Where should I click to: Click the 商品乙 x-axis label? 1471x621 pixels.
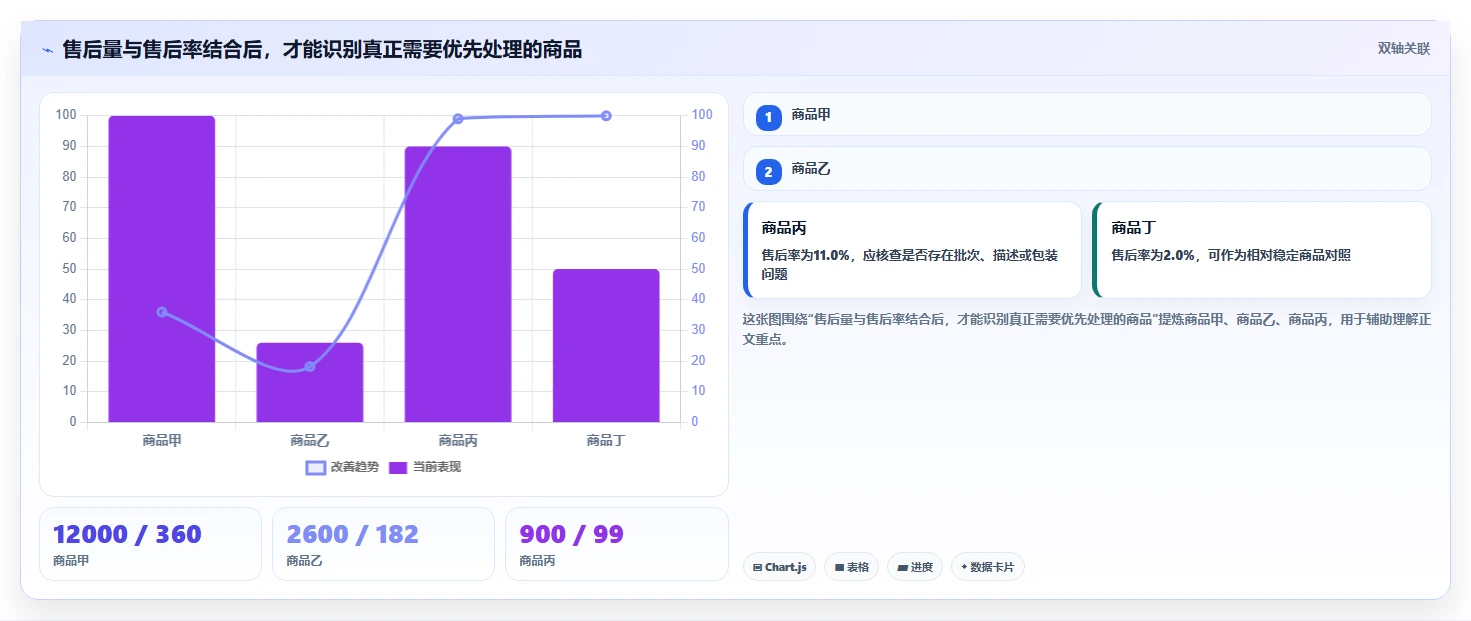[x=310, y=440]
